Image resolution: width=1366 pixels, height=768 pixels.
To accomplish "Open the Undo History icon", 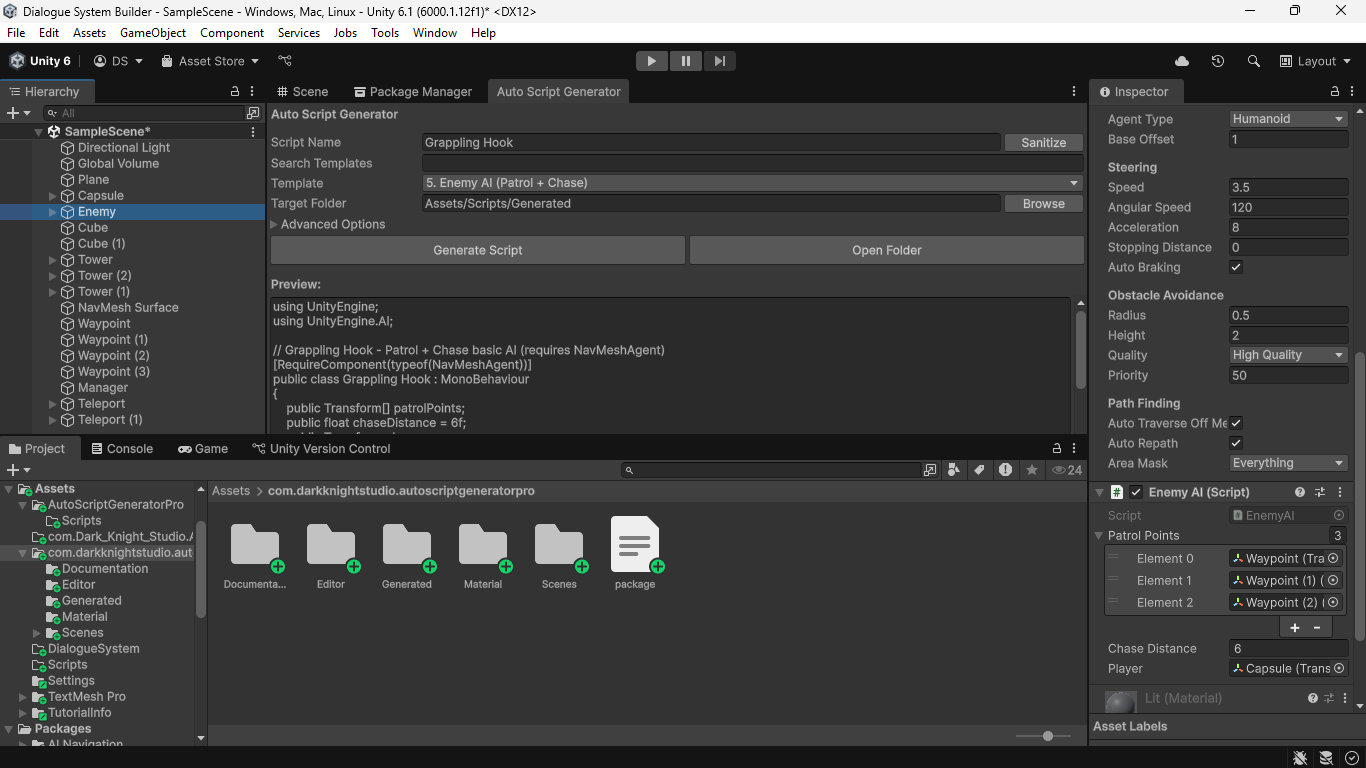I will [1218, 61].
